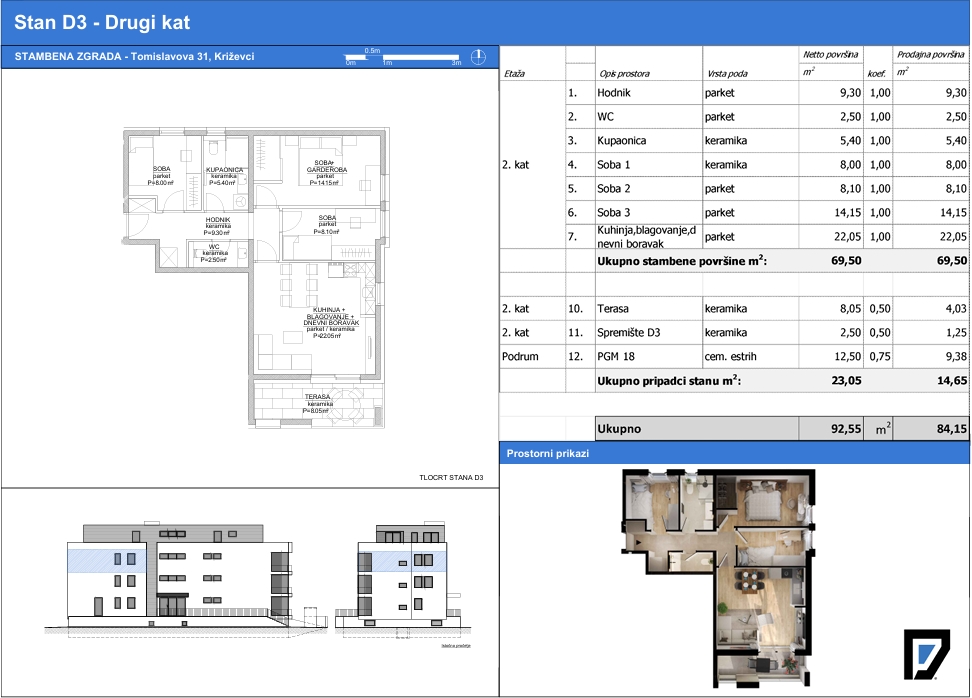The image size is (972, 698).
Task: Open the front building elevation drawing
Action: tap(186, 579)
